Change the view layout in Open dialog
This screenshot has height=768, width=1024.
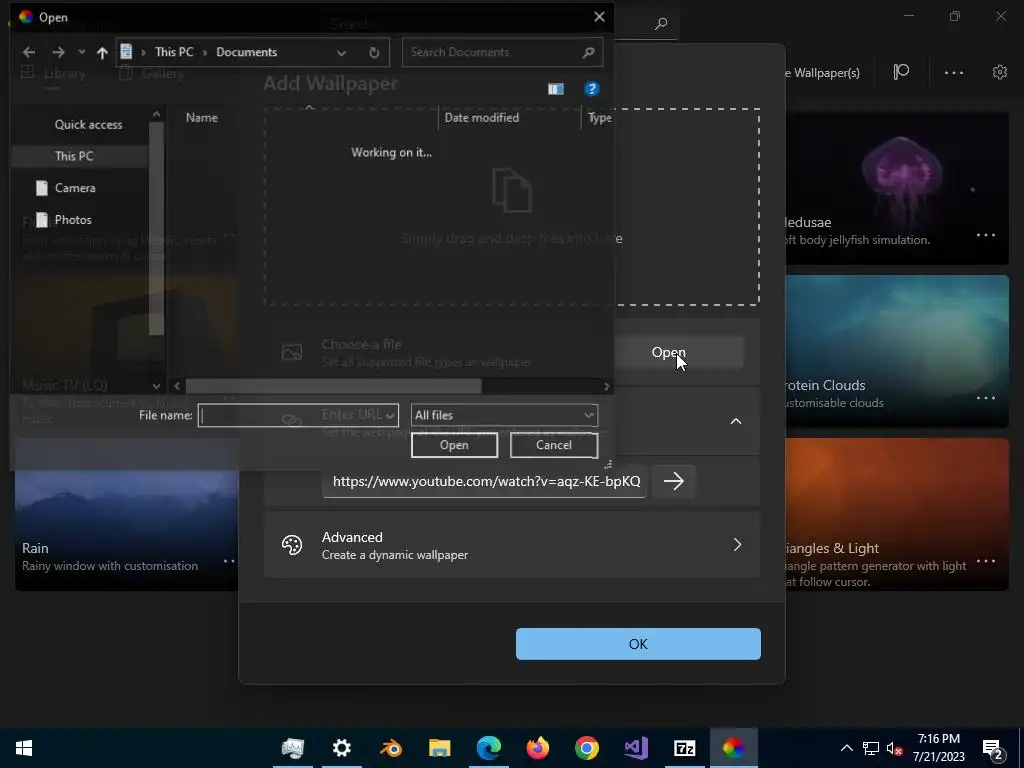[556, 89]
